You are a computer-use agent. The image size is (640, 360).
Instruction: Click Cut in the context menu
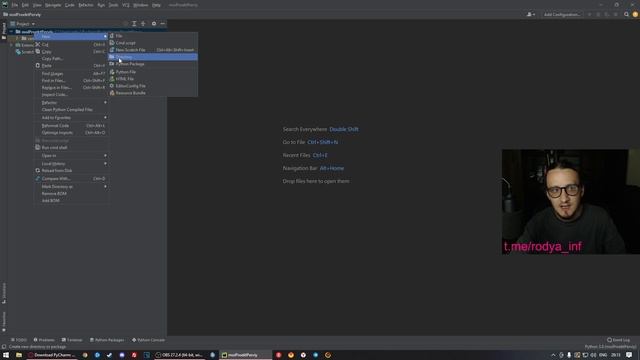[x=71, y=44]
